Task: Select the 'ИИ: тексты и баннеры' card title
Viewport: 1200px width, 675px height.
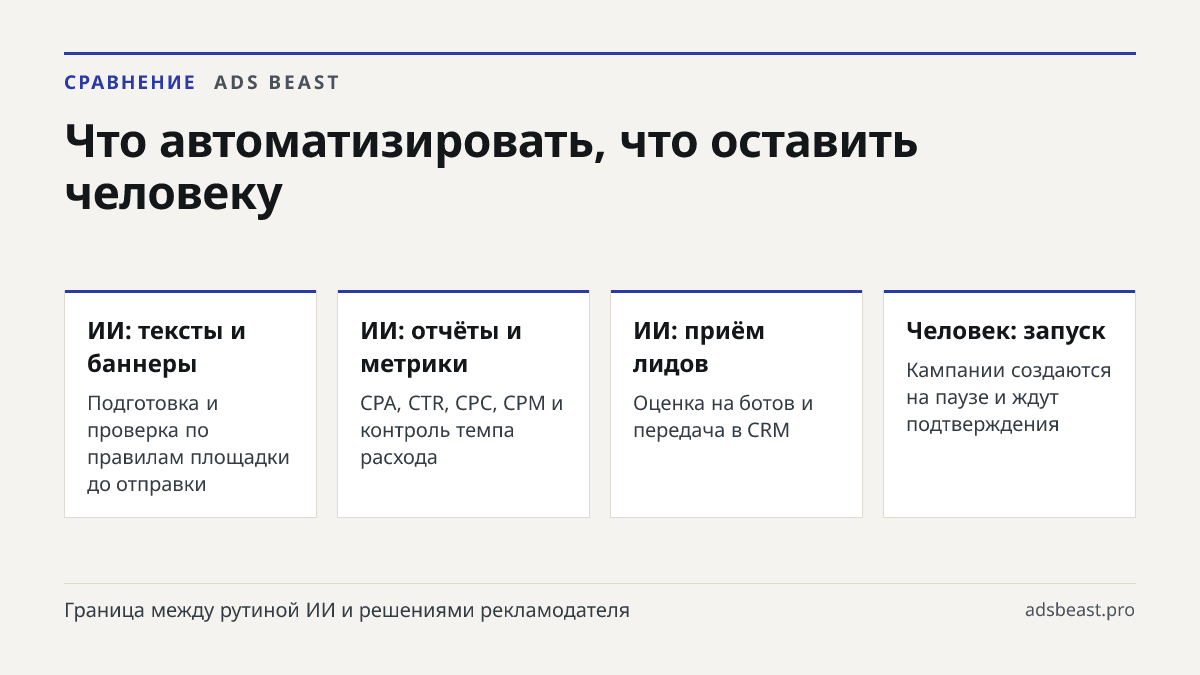Action: click(167, 347)
